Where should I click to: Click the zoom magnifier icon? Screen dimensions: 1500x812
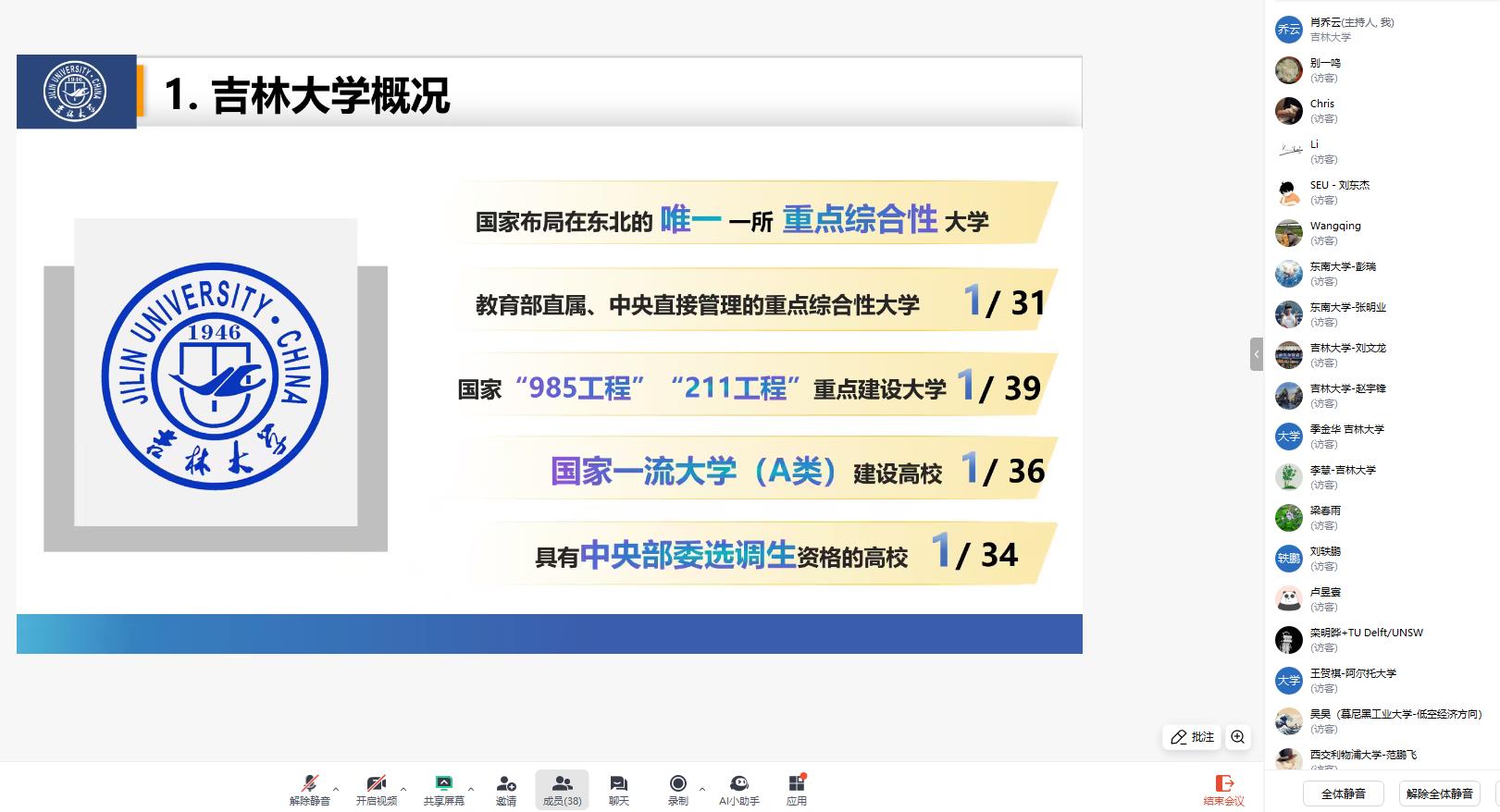click(x=1237, y=737)
